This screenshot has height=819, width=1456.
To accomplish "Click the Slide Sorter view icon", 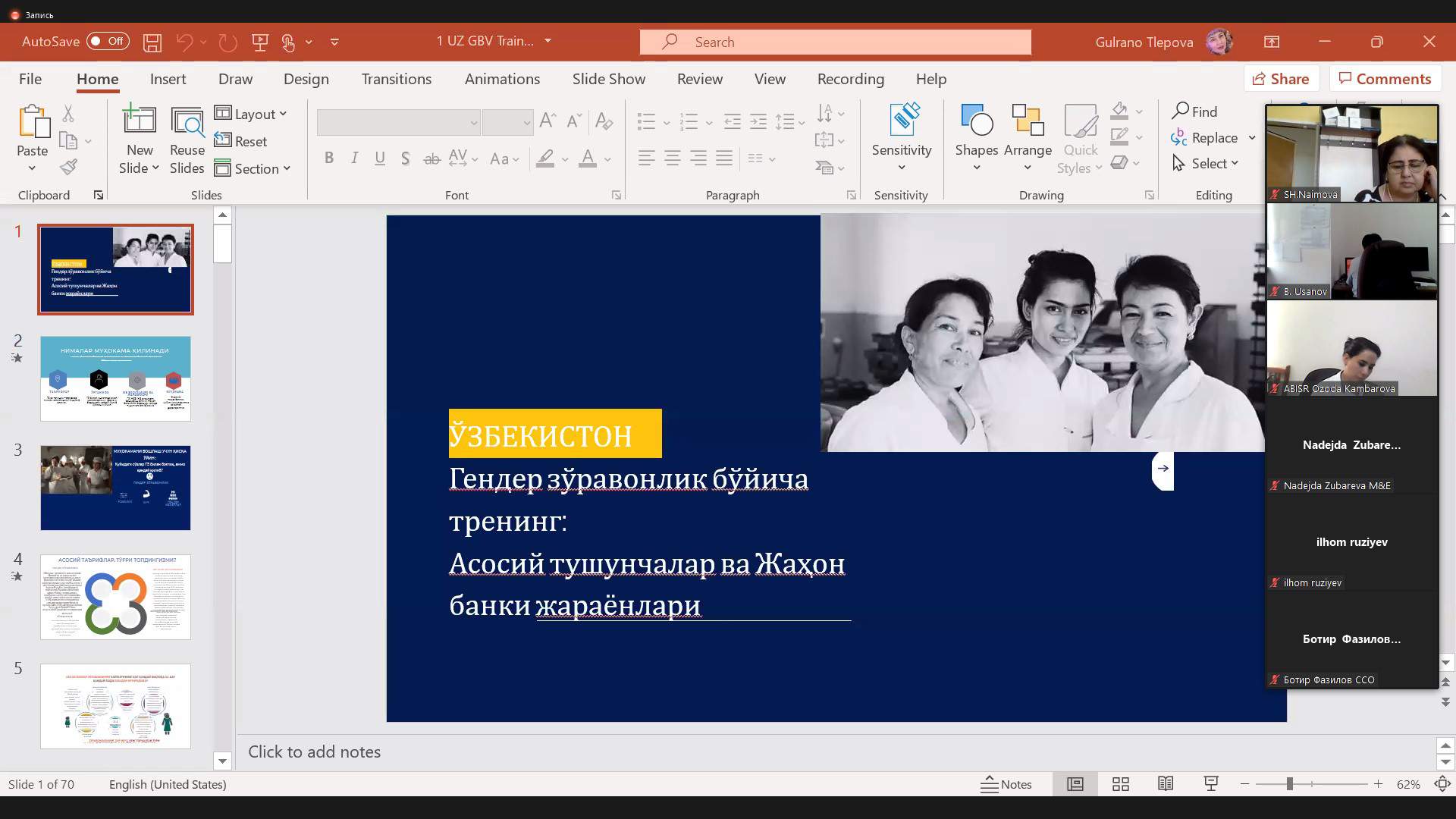I will (x=1120, y=784).
